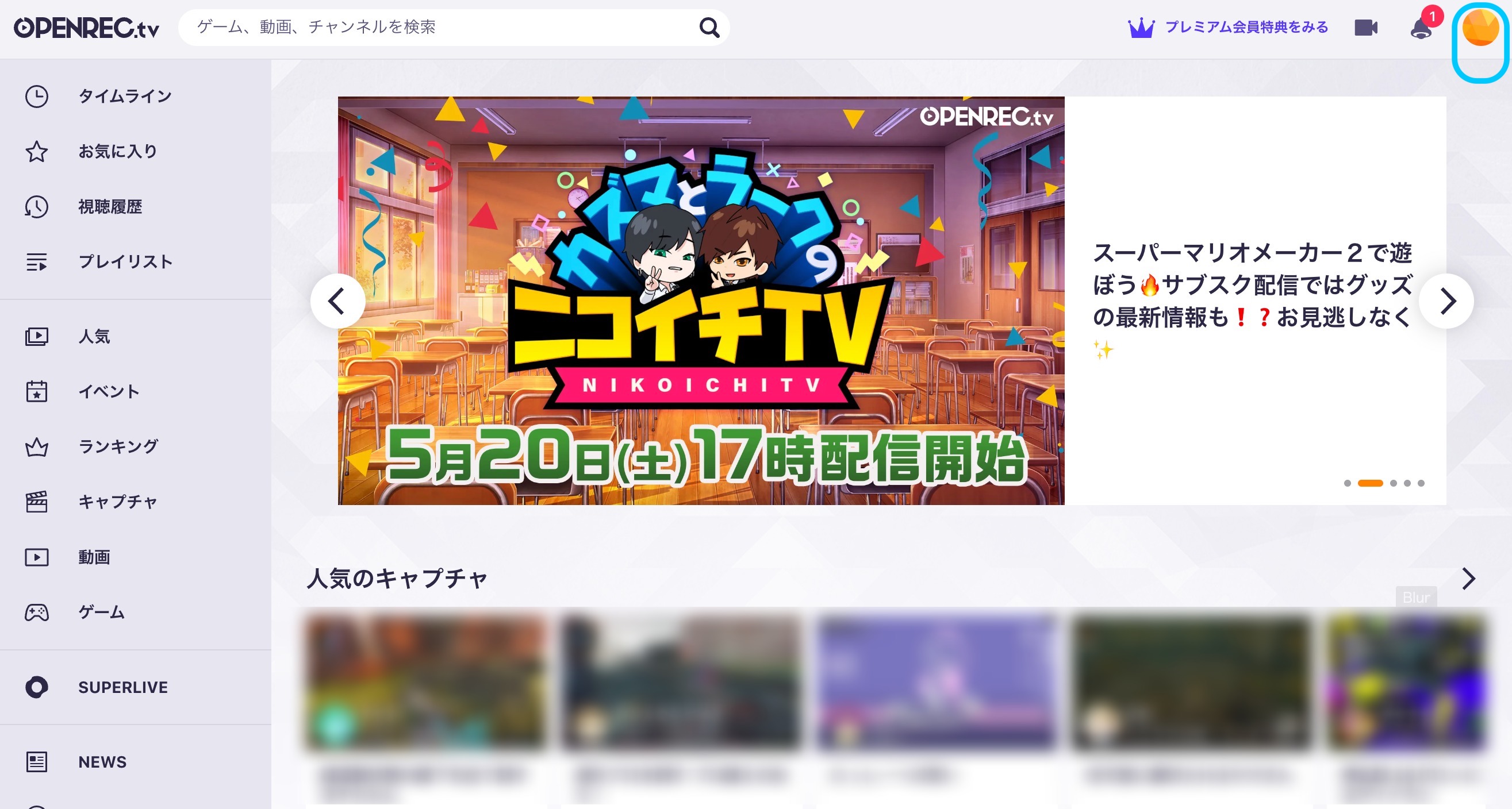Click the 視聴履歴 history icon

coord(36,206)
